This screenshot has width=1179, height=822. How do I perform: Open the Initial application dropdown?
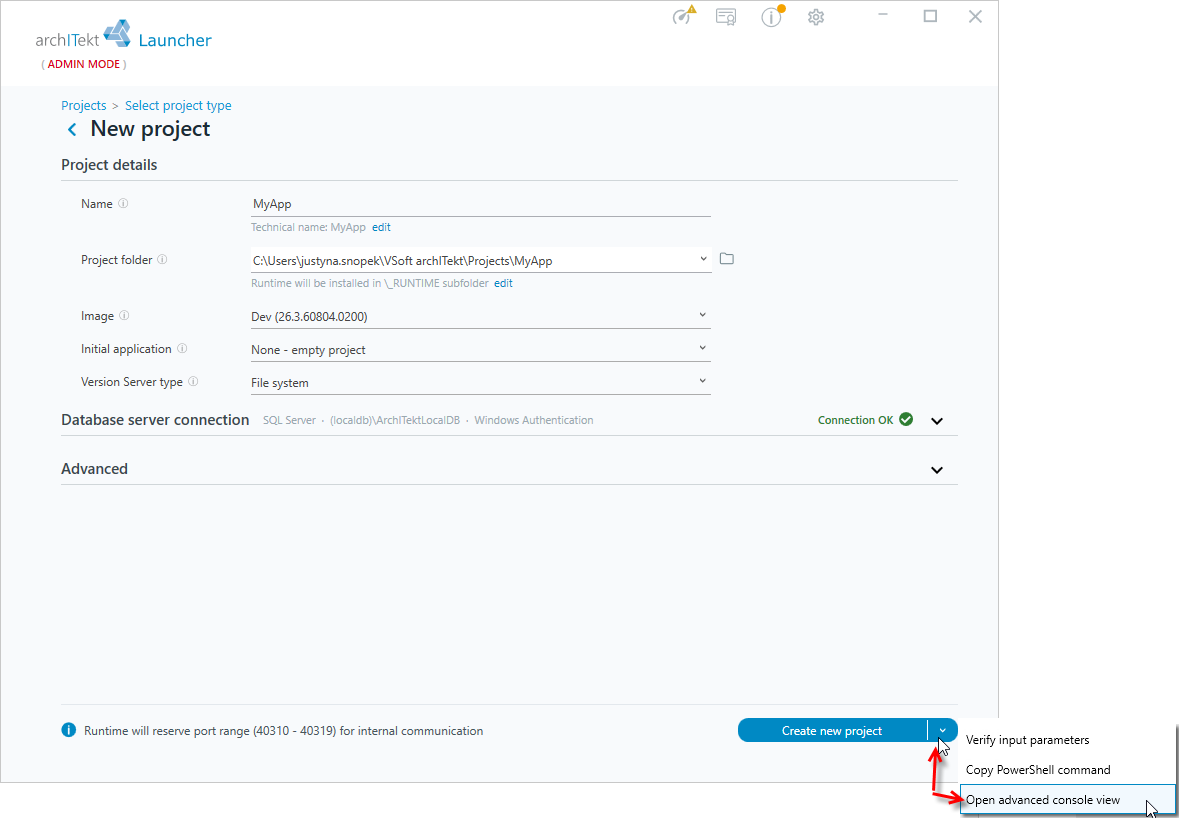coord(480,349)
